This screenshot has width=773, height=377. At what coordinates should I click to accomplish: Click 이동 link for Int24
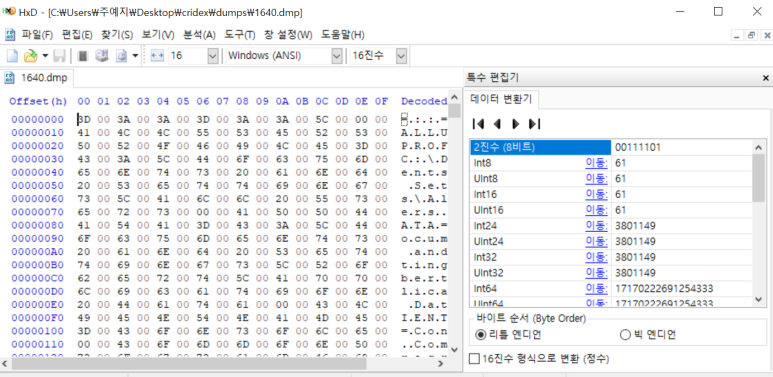596,226
